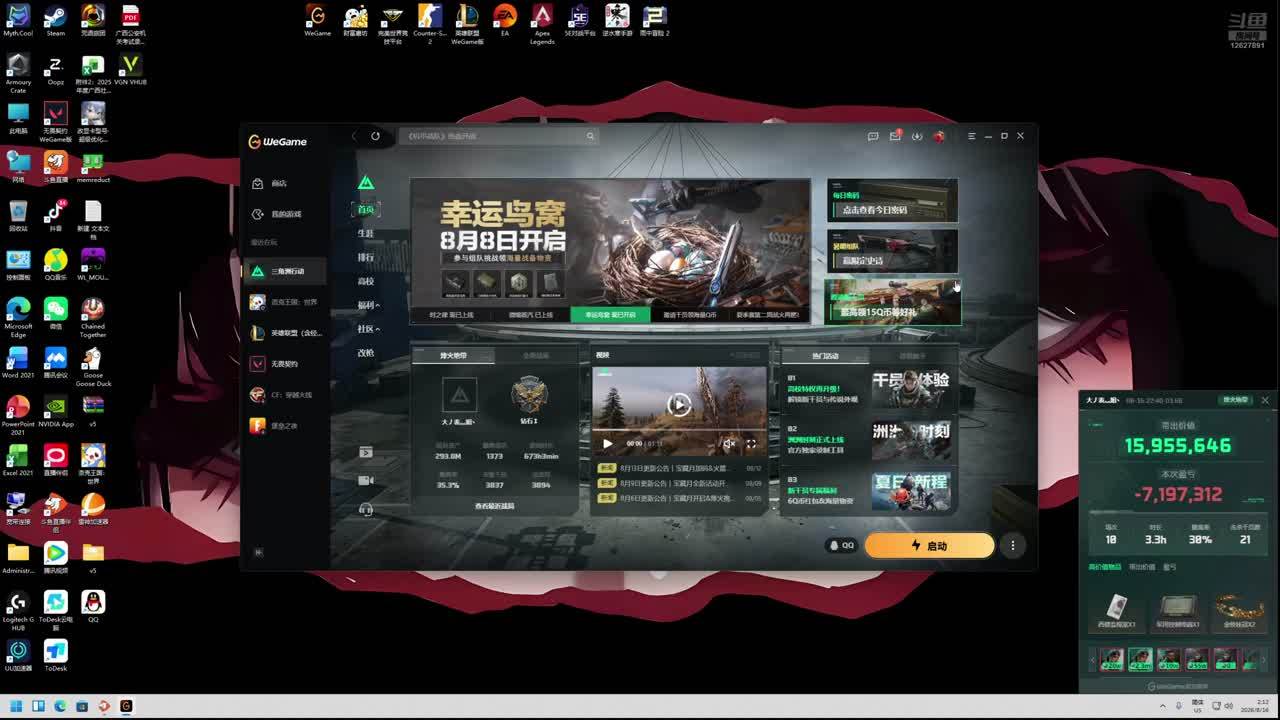Open the Apex Legends desktop shortcut

point(542,24)
